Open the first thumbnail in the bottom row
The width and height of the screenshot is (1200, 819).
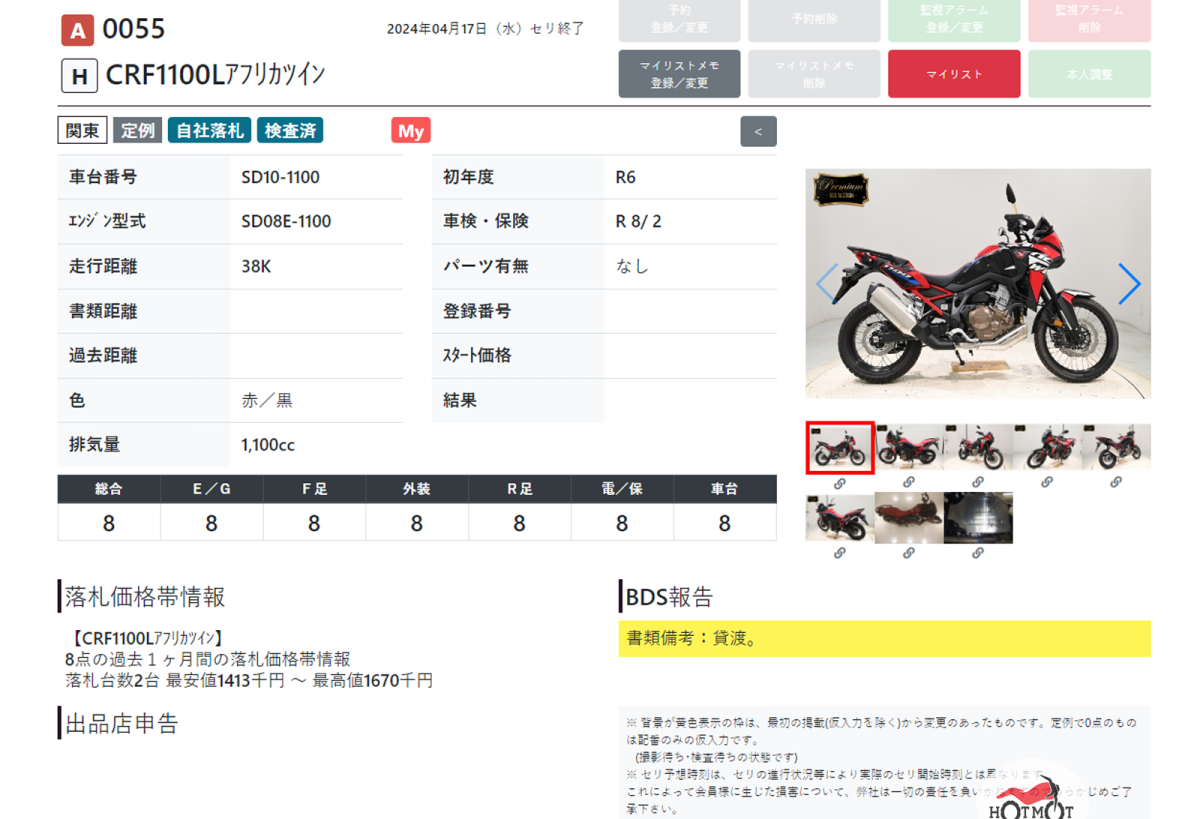tap(840, 517)
